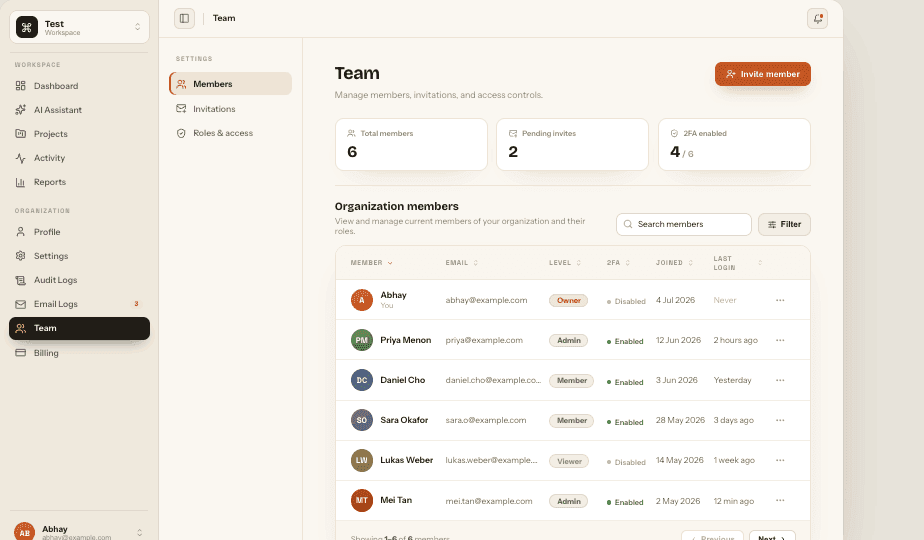
Task: Click the Test workspace logo icon
Action: pos(27,27)
